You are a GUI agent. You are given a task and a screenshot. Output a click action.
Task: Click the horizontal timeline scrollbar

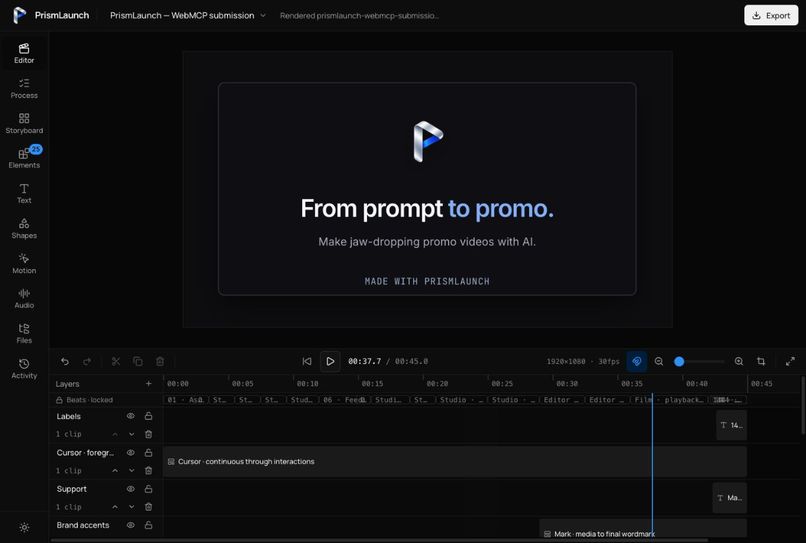379,540
